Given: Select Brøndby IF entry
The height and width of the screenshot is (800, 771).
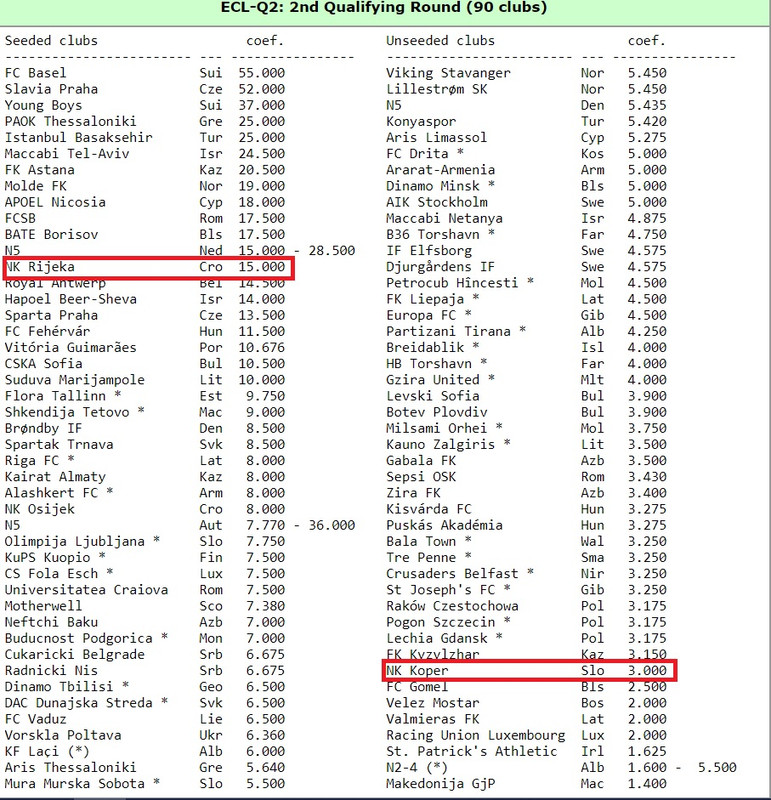Looking at the screenshot, I should pyautogui.click(x=43, y=429).
